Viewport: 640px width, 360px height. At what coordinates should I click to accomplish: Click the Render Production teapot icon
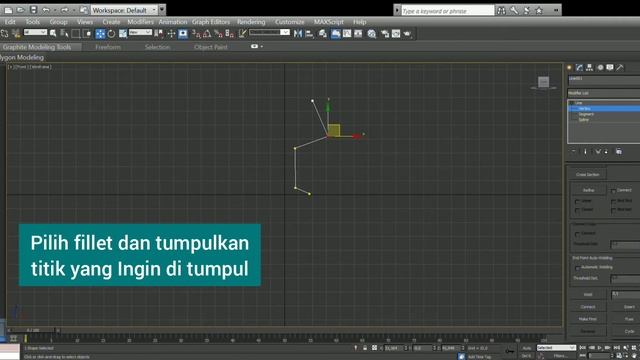(407, 34)
